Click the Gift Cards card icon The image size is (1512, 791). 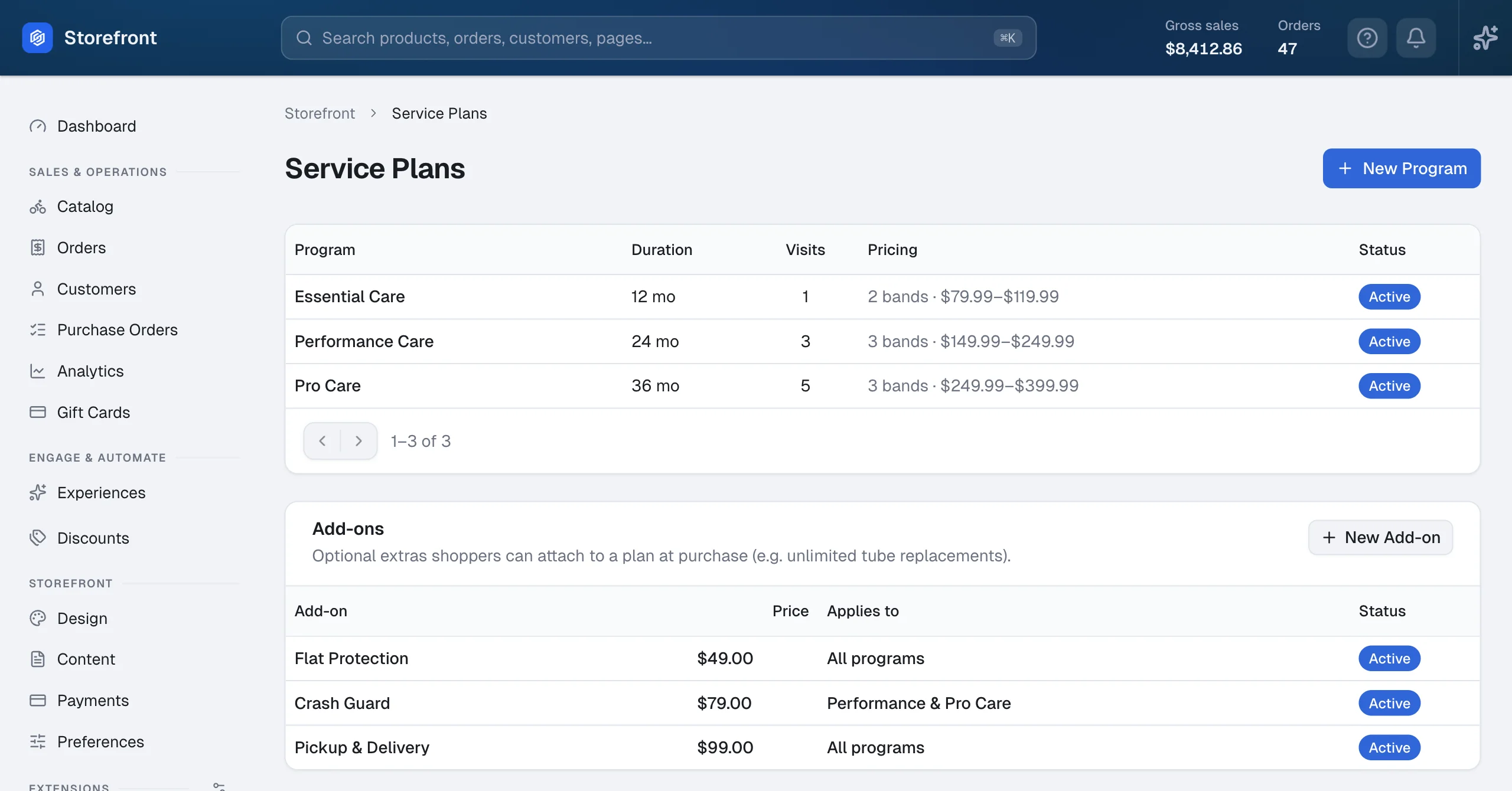point(38,413)
